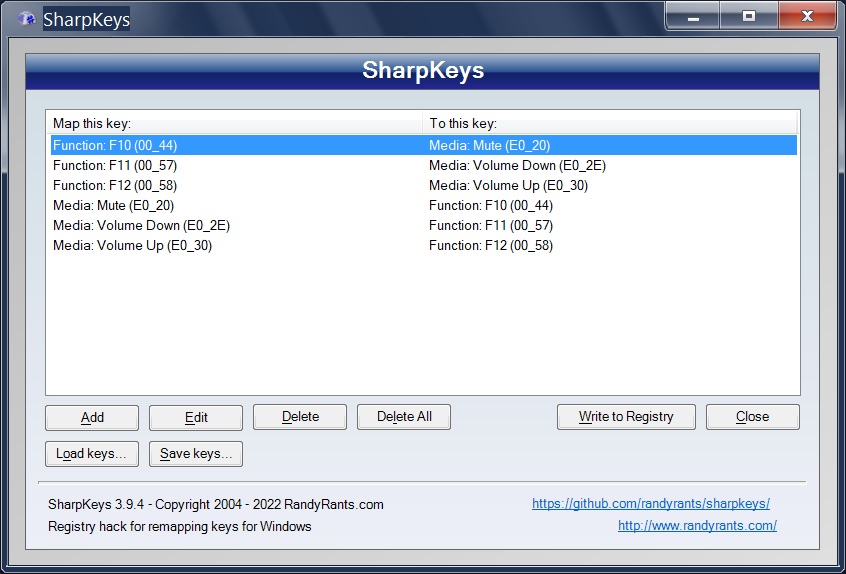Click the copyright text 'SharpKeys 3.9.4'
The image size is (846, 574).
(x=96, y=505)
